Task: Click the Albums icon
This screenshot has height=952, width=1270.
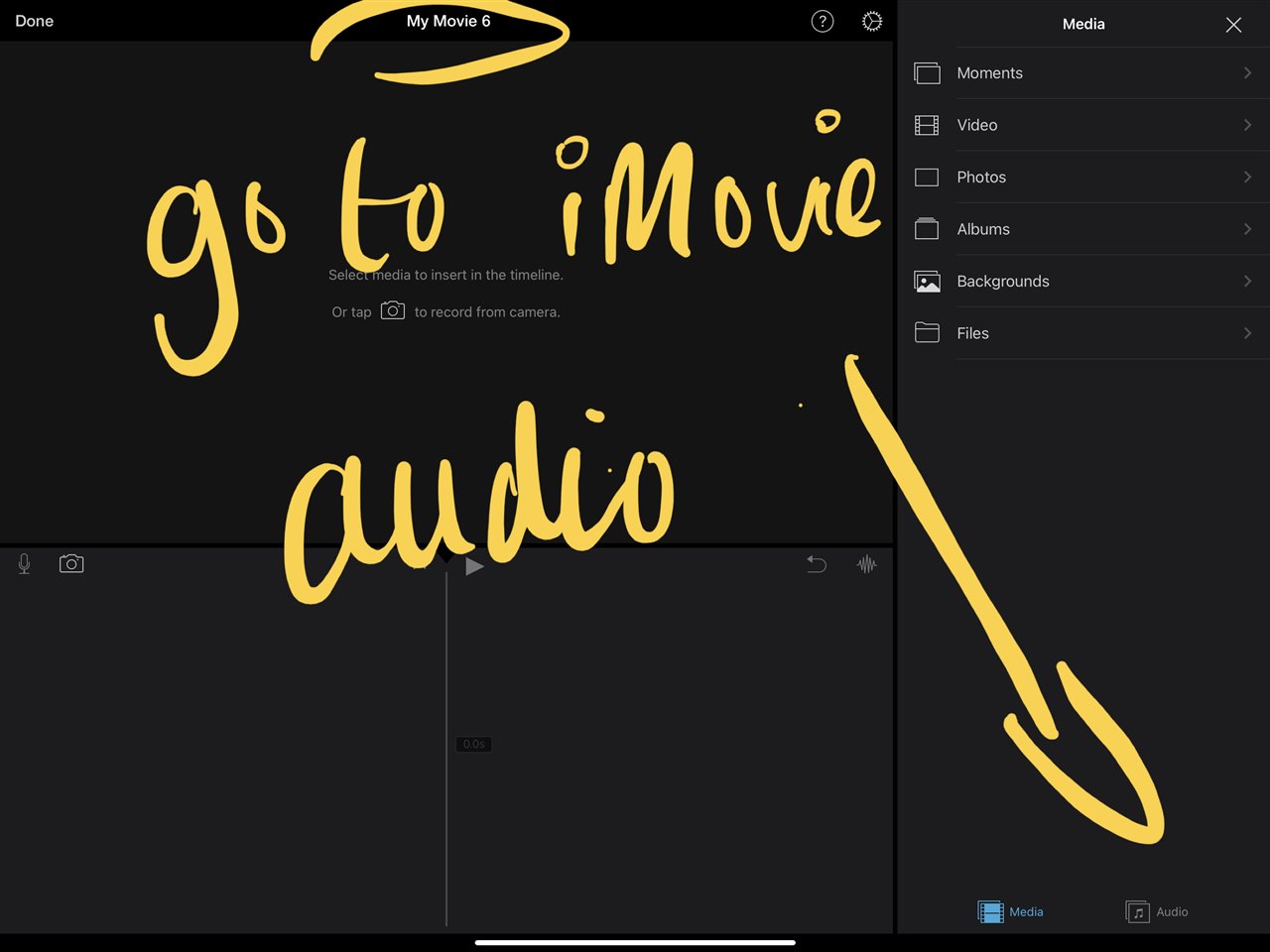Action: (927, 229)
